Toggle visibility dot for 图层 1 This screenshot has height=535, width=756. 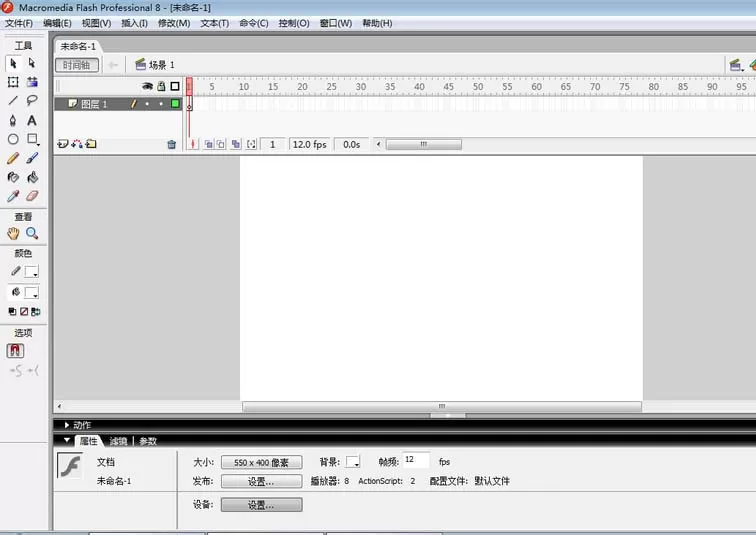tap(147, 104)
